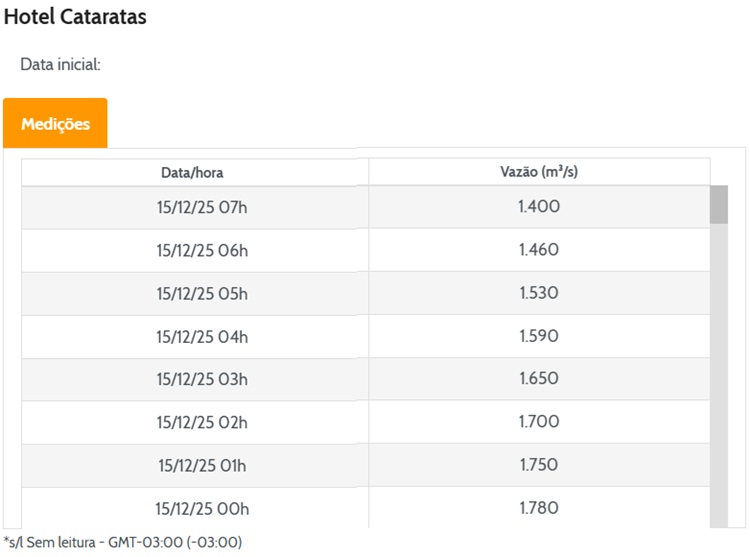The height and width of the screenshot is (557, 750).
Task: Click the Data/hora column header
Action: 192,173
